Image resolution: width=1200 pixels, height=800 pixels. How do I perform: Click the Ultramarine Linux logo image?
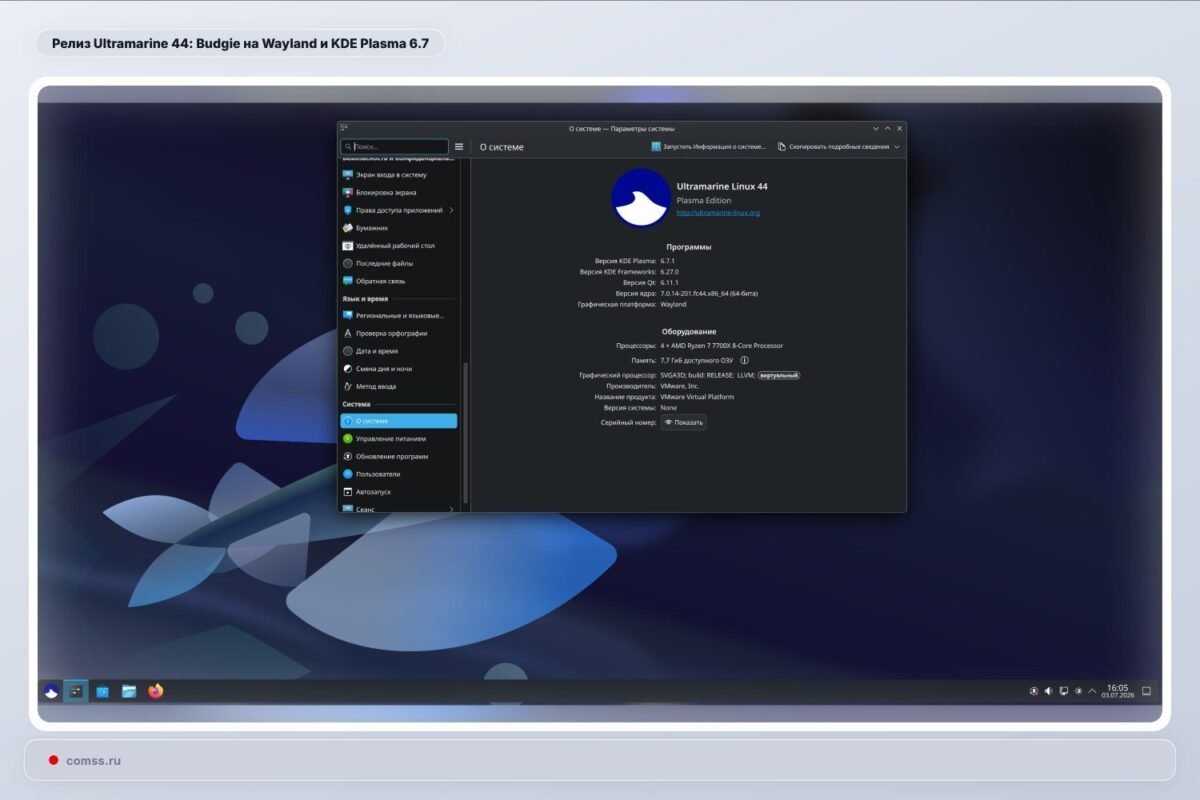[640, 198]
